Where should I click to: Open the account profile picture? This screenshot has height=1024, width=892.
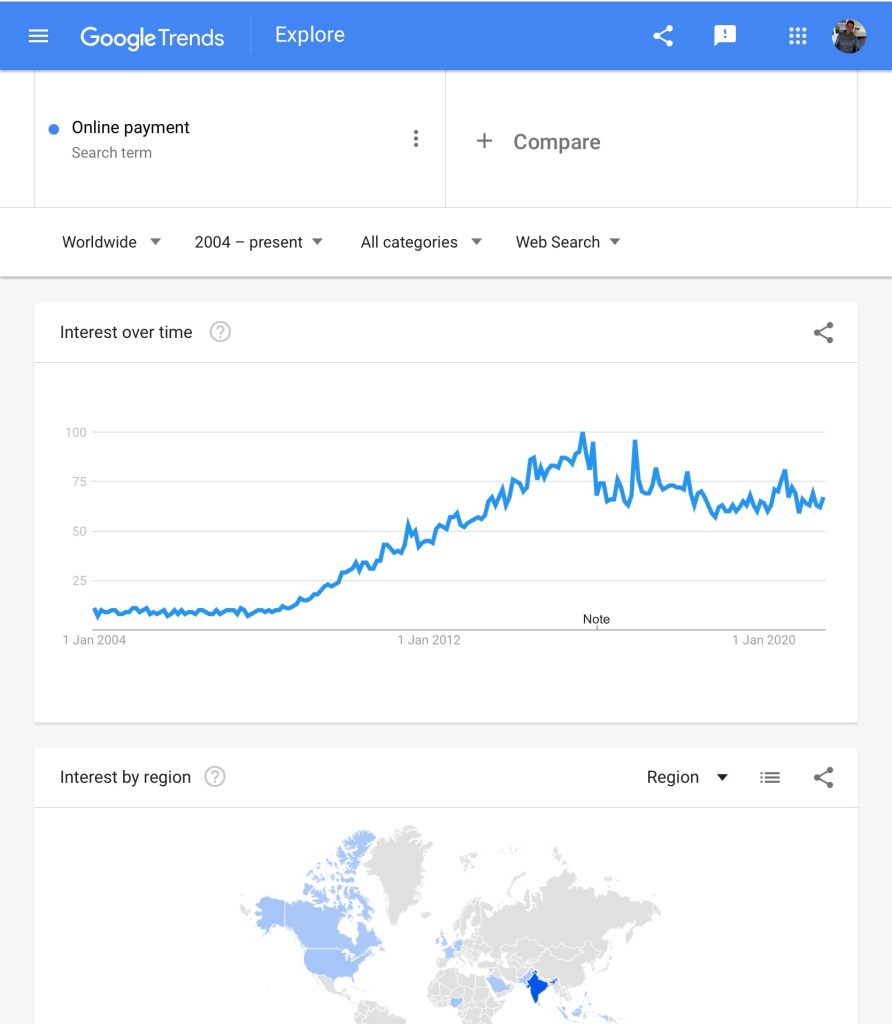point(849,36)
